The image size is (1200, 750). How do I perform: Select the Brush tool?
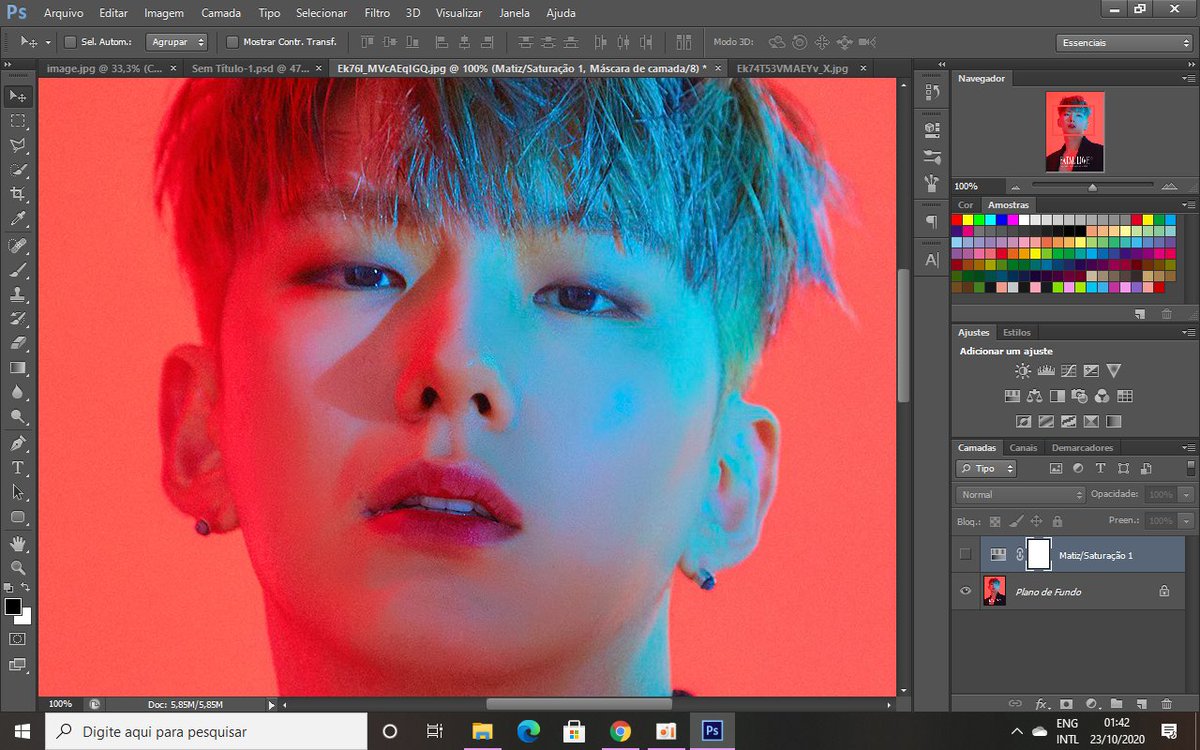[18, 270]
